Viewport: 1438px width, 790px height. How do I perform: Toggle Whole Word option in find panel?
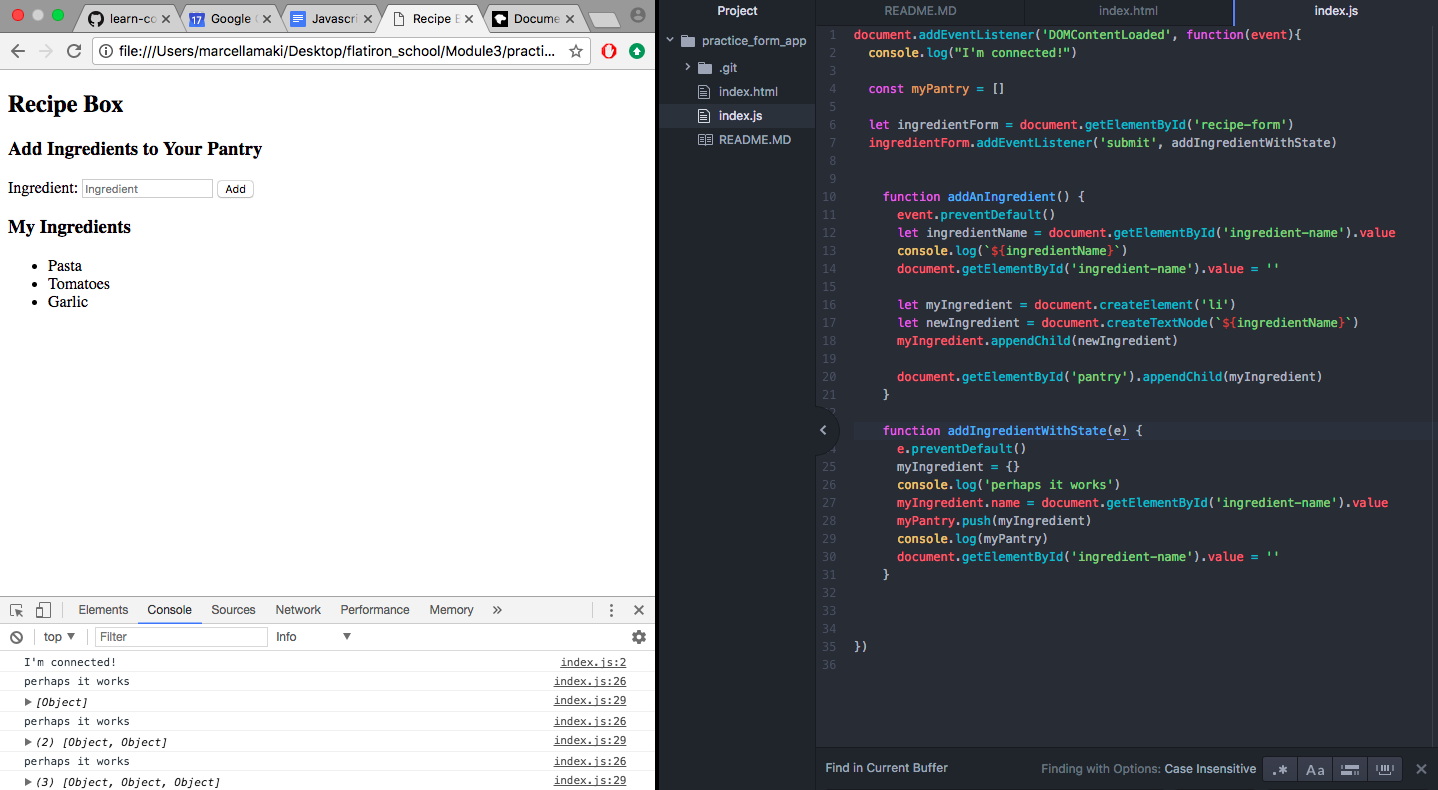[1385, 769]
